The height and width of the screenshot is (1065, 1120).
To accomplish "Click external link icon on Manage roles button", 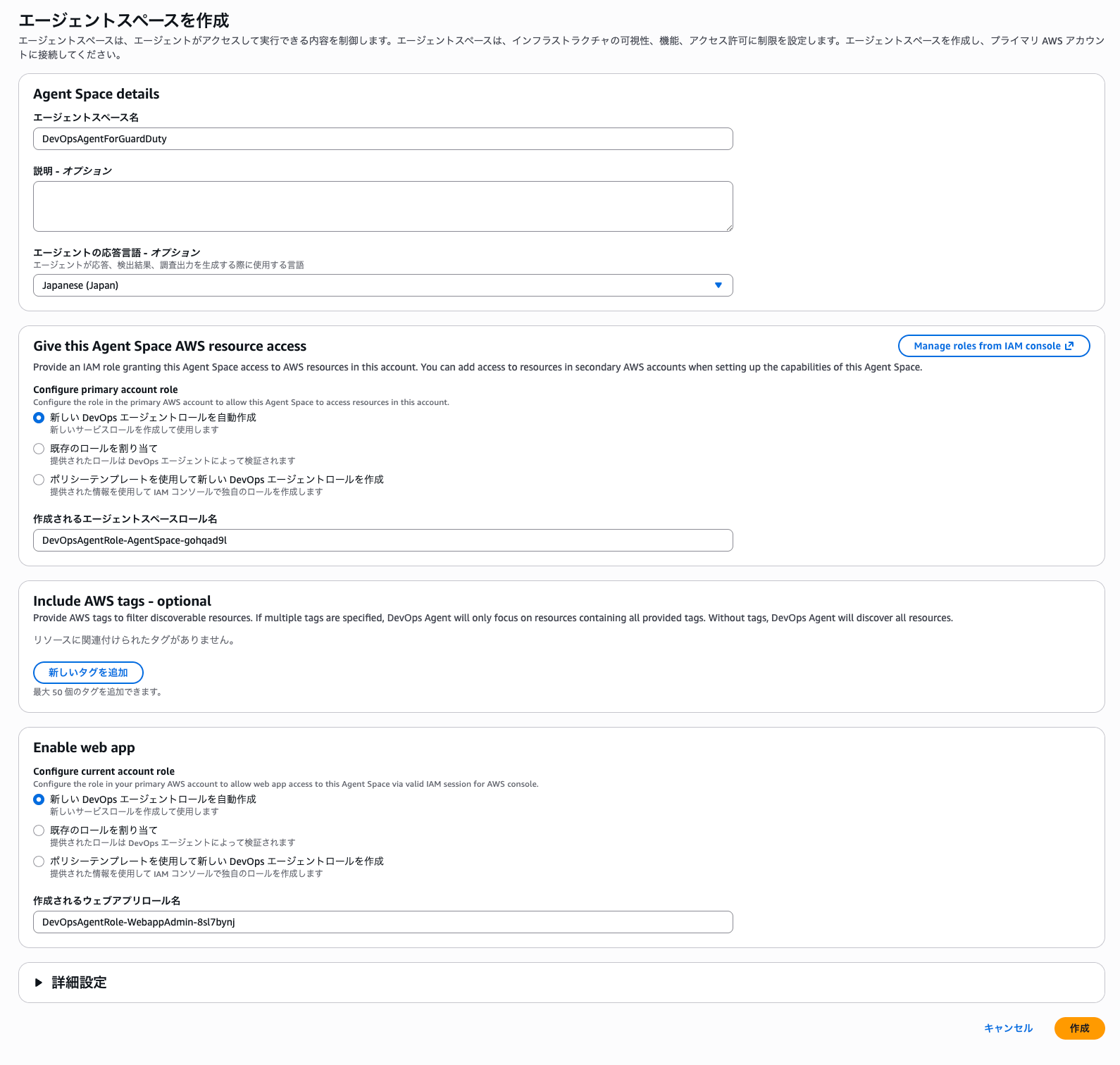I will click(x=1069, y=346).
